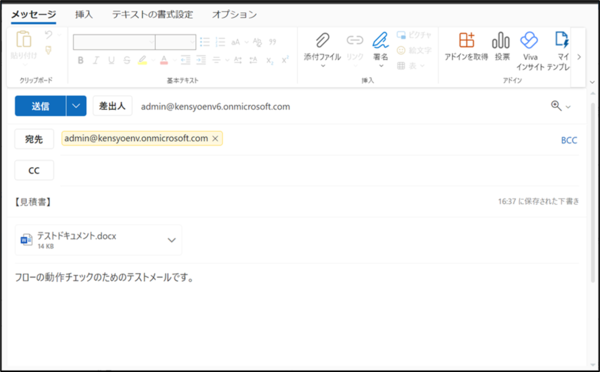This screenshot has width=600, height=372.
Task: Click the sender address admin@kensyoenv6.onmicrosoft.com
Action: [x=215, y=106]
